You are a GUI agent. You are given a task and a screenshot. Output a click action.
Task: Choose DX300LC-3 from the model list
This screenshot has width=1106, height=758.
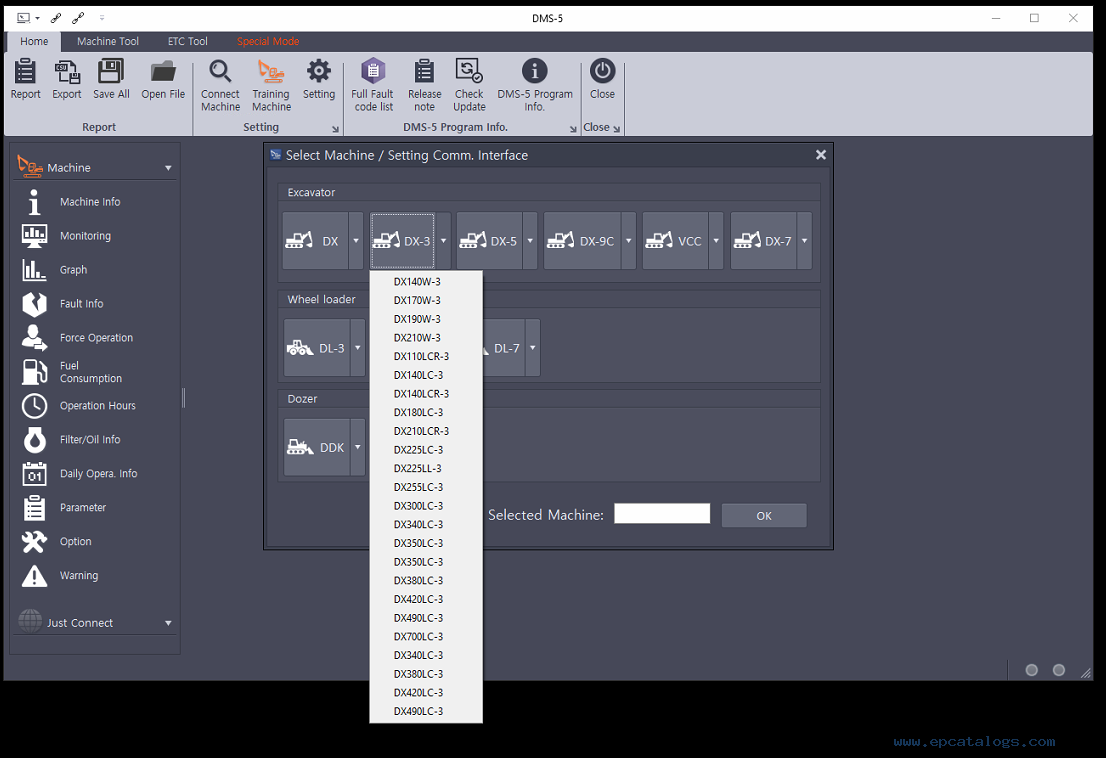pos(426,506)
